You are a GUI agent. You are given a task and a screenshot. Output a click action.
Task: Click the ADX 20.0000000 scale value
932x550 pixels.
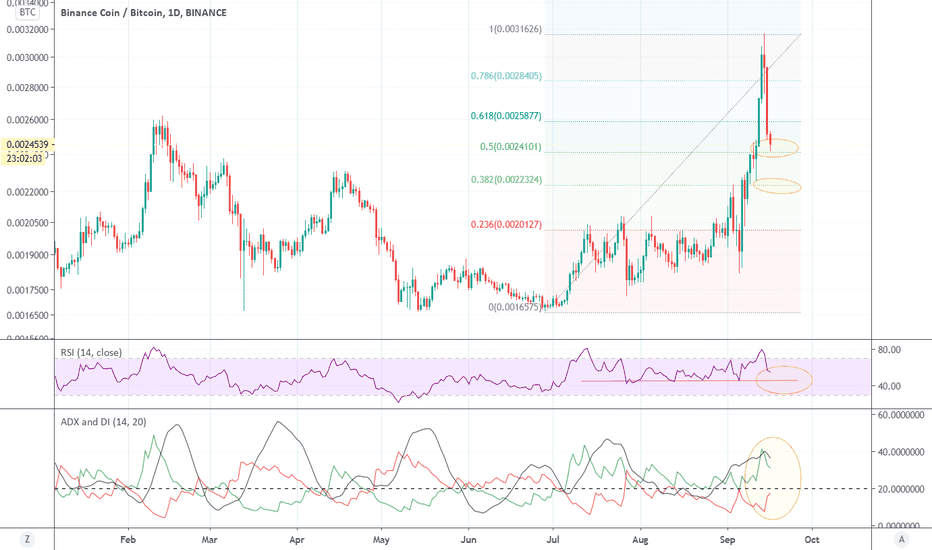[900, 489]
